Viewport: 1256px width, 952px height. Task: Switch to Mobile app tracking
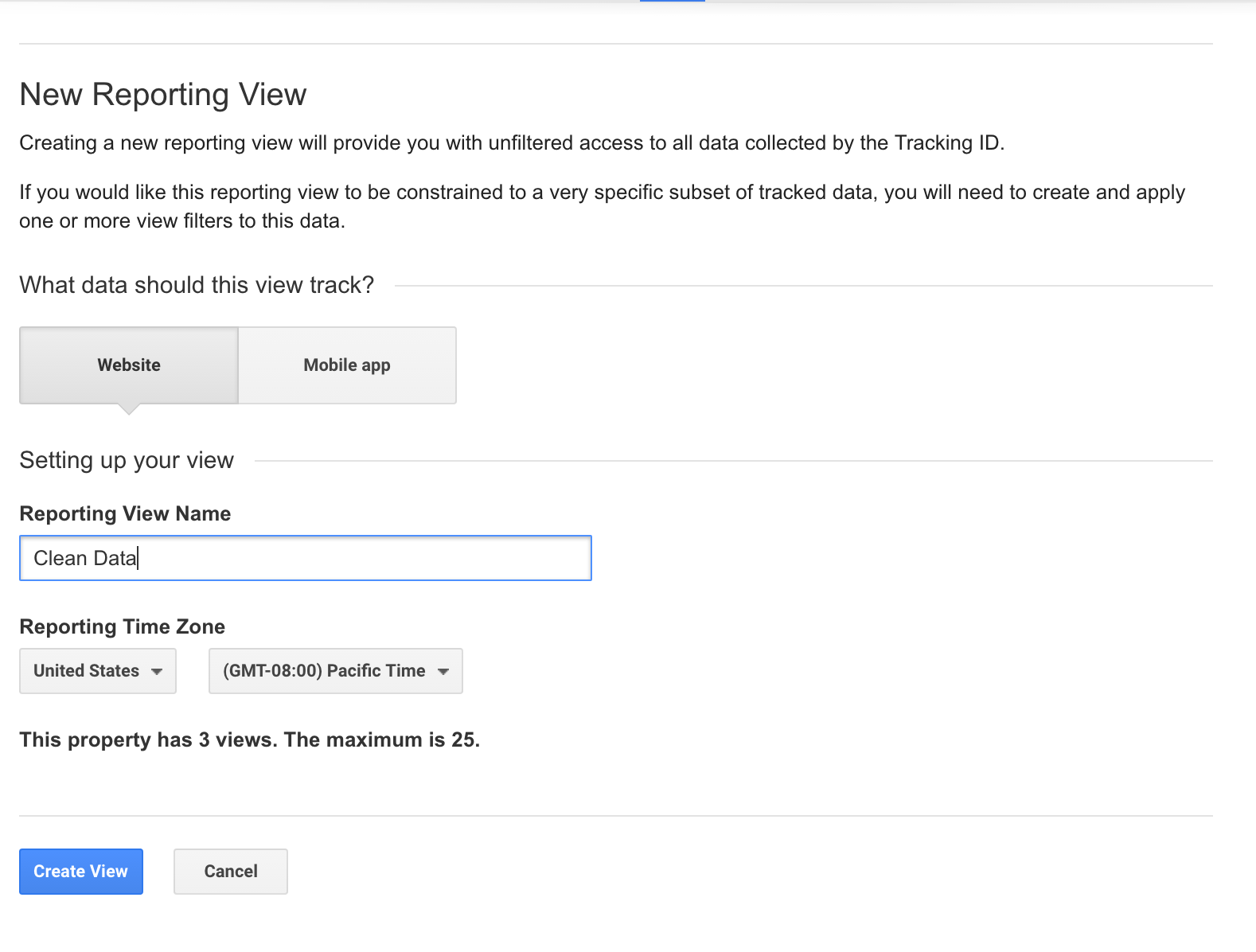point(347,365)
